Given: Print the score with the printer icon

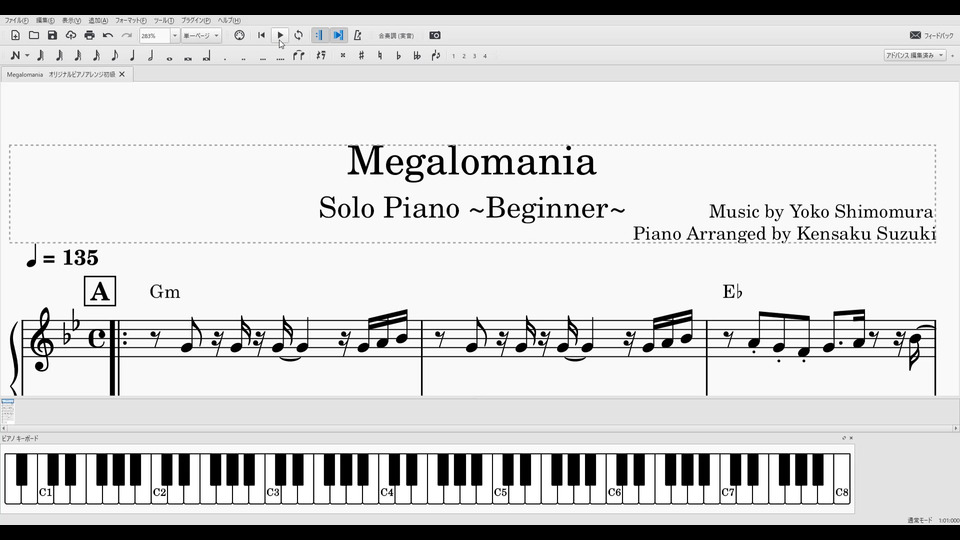Looking at the screenshot, I should click(89, 36).
